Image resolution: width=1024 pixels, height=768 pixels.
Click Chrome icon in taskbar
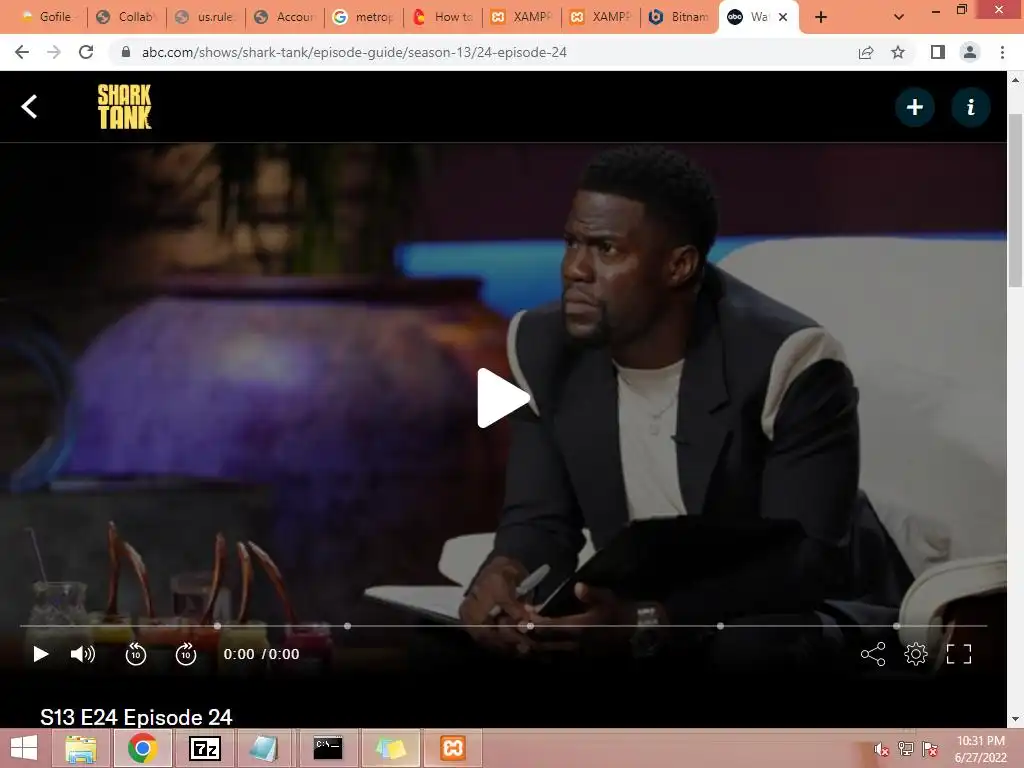click(x=142, y=748)
